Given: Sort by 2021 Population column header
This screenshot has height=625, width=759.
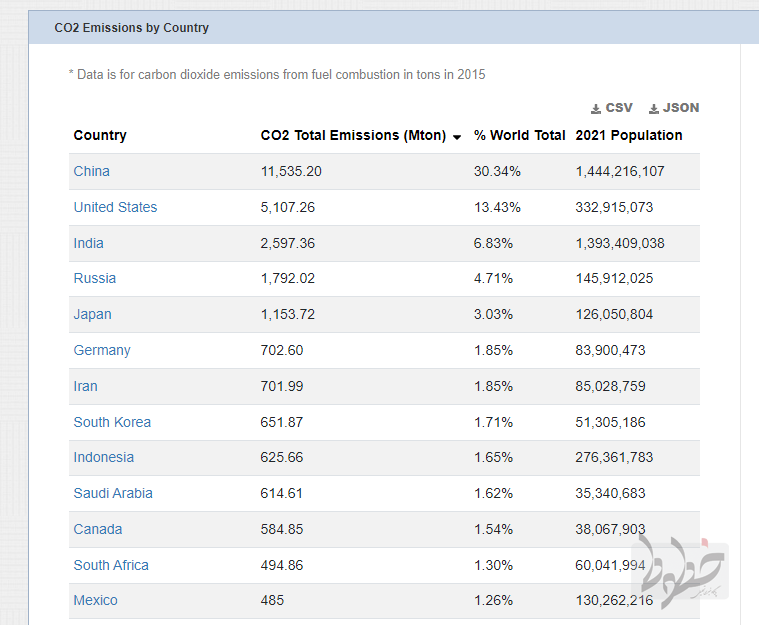Looking at the screenshot, I should point(629,135).
